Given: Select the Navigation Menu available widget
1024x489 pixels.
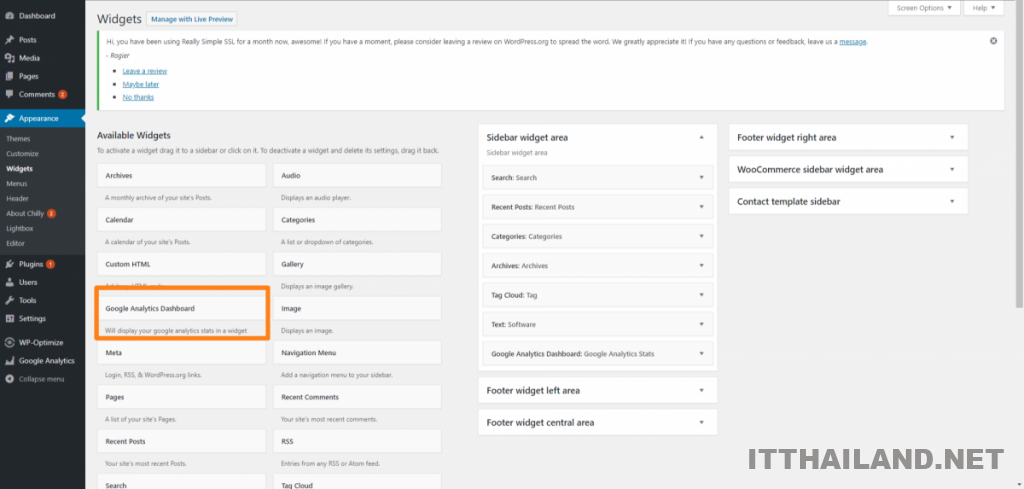Looking at the screenshot, I should [357, 353].
